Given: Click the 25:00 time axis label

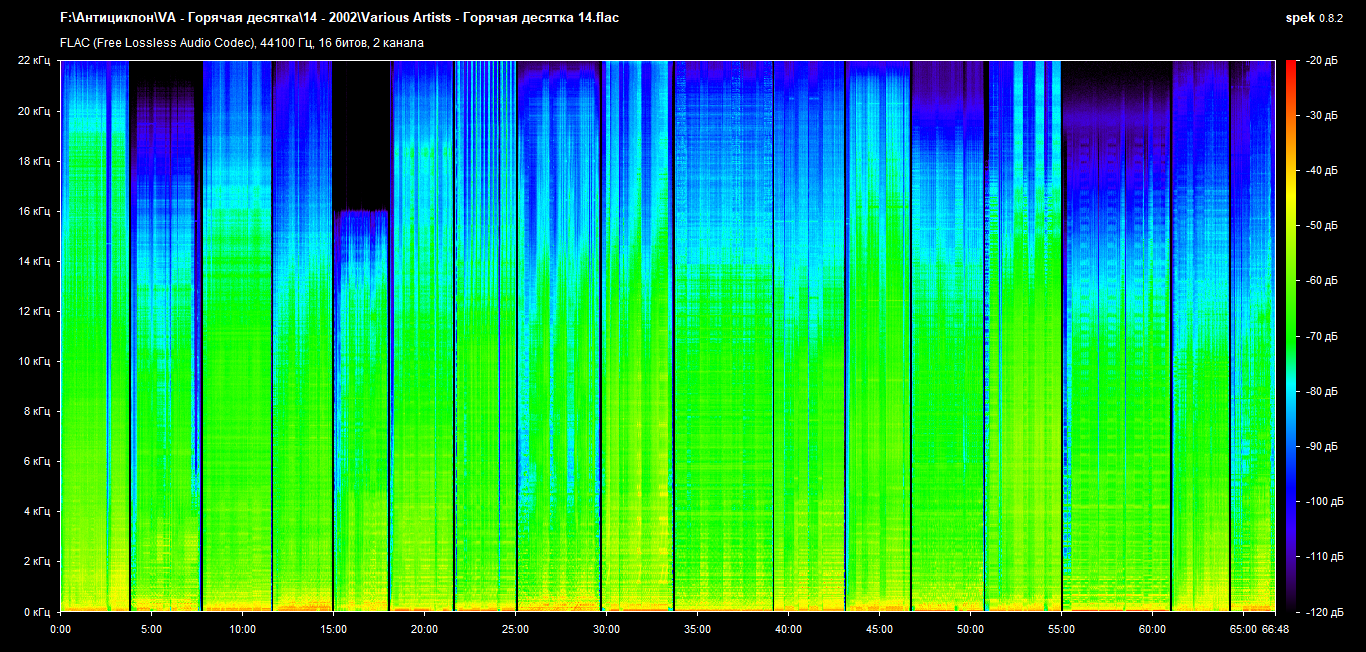Looking at the screenshot, I should click(x=515, y=630).
